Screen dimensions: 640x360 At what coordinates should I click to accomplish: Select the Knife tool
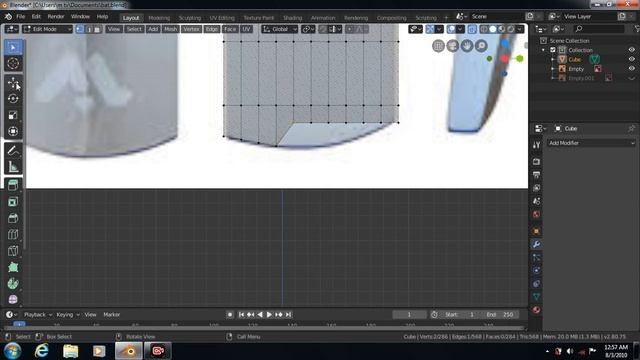(13, 251)
